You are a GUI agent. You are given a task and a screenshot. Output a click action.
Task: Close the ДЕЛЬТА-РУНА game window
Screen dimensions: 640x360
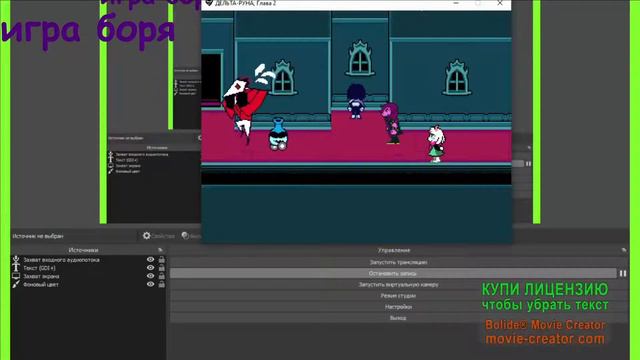[x=500, y=3]
